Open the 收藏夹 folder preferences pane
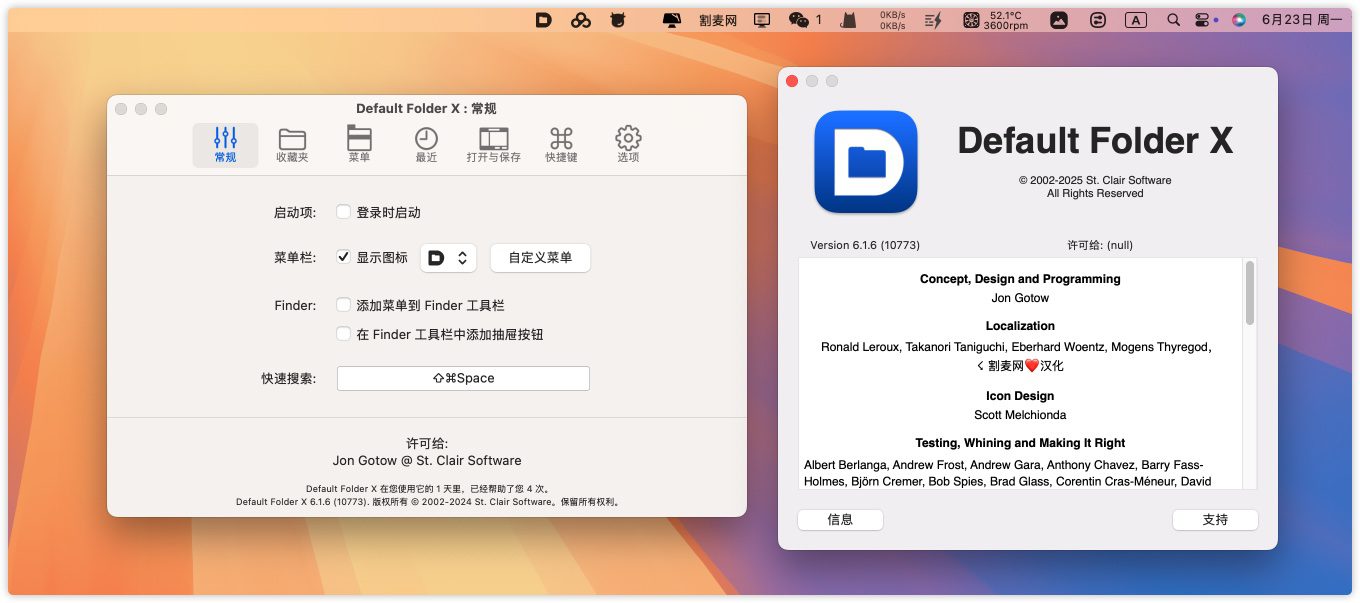Image resolution: width=1360 pixels, height=603 pixels. tap(292, 145)
